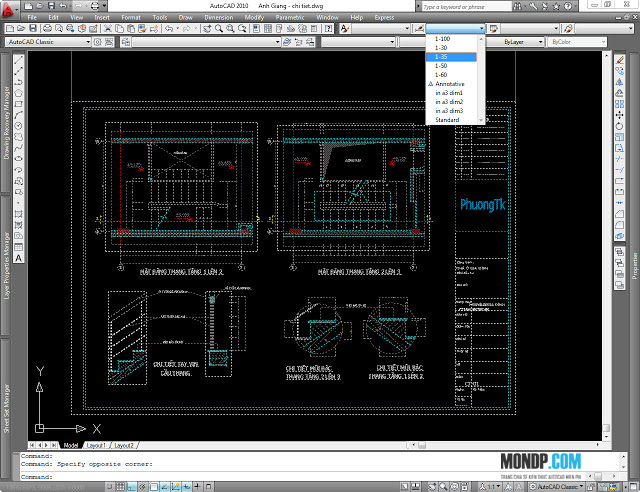
Task: Open the Help question mark icon
Action: coord(329,29)
